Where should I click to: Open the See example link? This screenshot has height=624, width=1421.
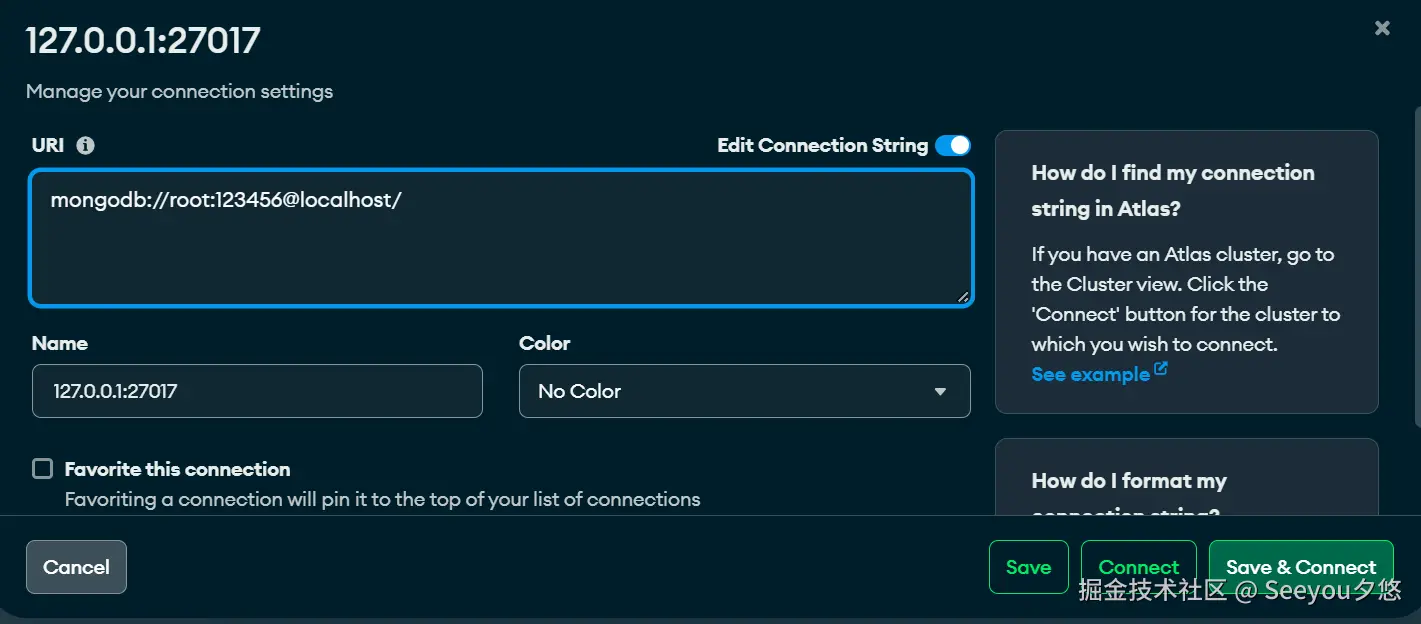click(x=1090, y=375)
